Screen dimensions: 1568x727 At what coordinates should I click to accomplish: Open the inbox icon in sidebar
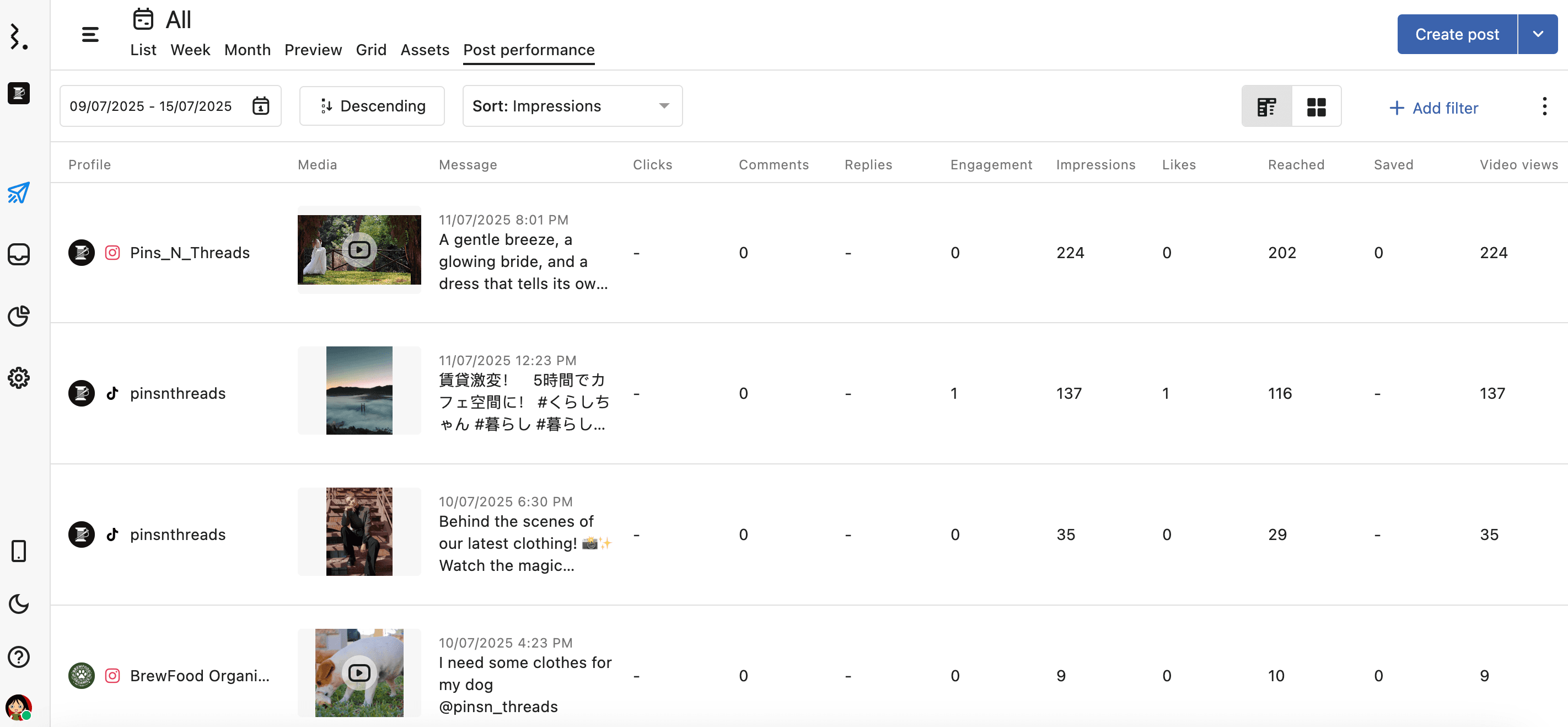18,254
